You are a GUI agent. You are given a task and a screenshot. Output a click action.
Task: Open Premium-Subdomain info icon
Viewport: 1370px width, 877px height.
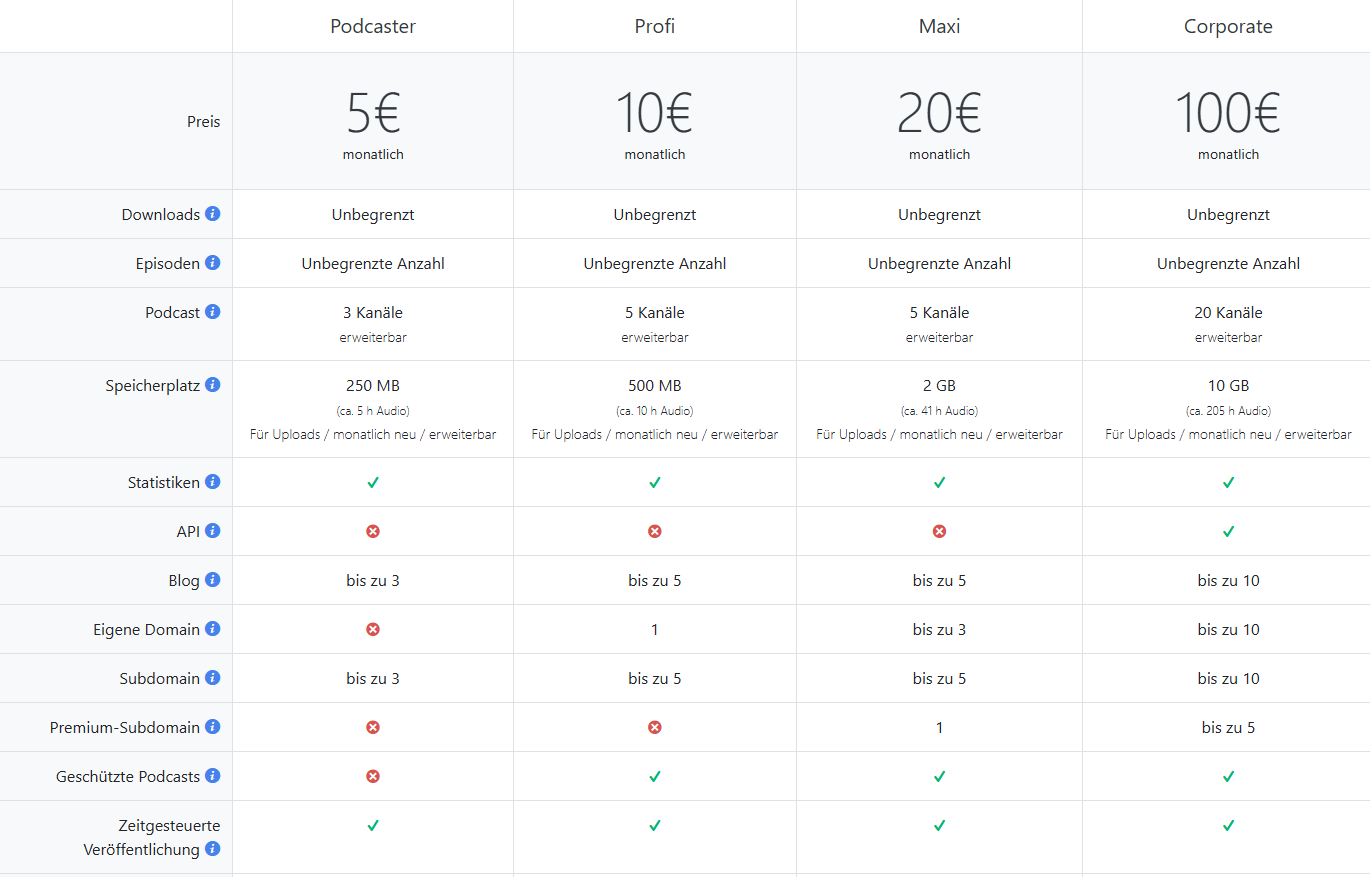213,727
